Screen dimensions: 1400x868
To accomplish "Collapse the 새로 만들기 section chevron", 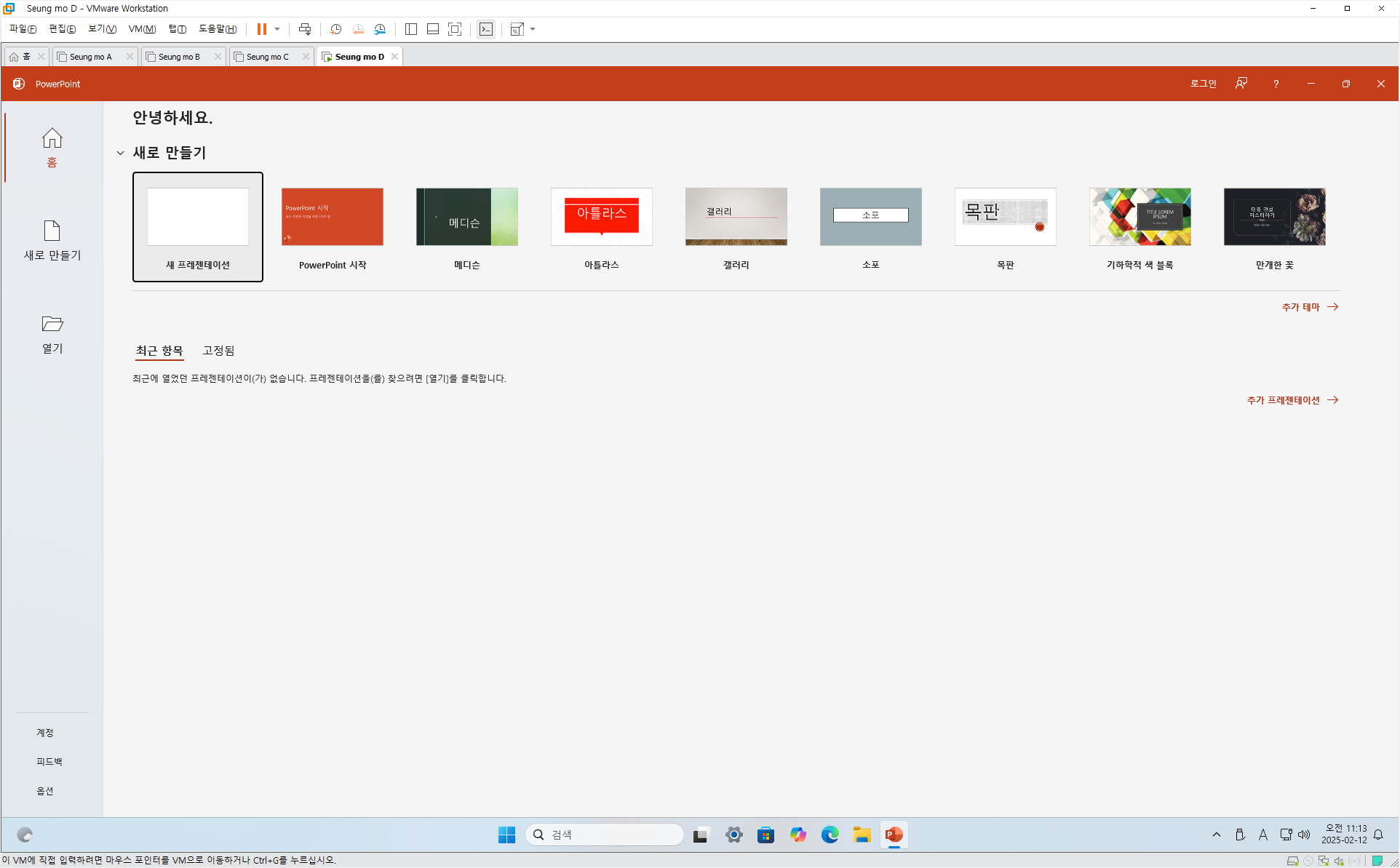I will click(x=120, y=153).
